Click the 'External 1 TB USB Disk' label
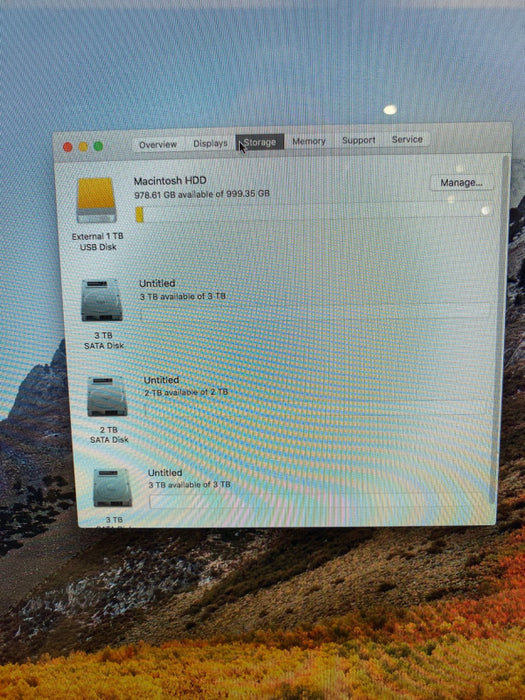The width and height of the screenshot is (525, 700). point(98,242)
